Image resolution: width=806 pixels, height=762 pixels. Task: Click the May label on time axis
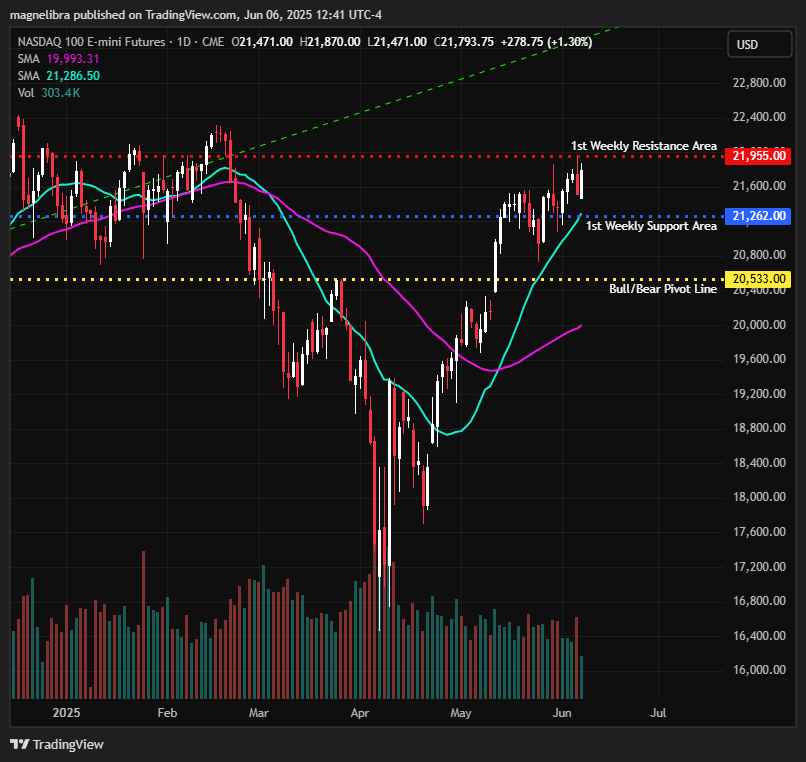[461, 713]
